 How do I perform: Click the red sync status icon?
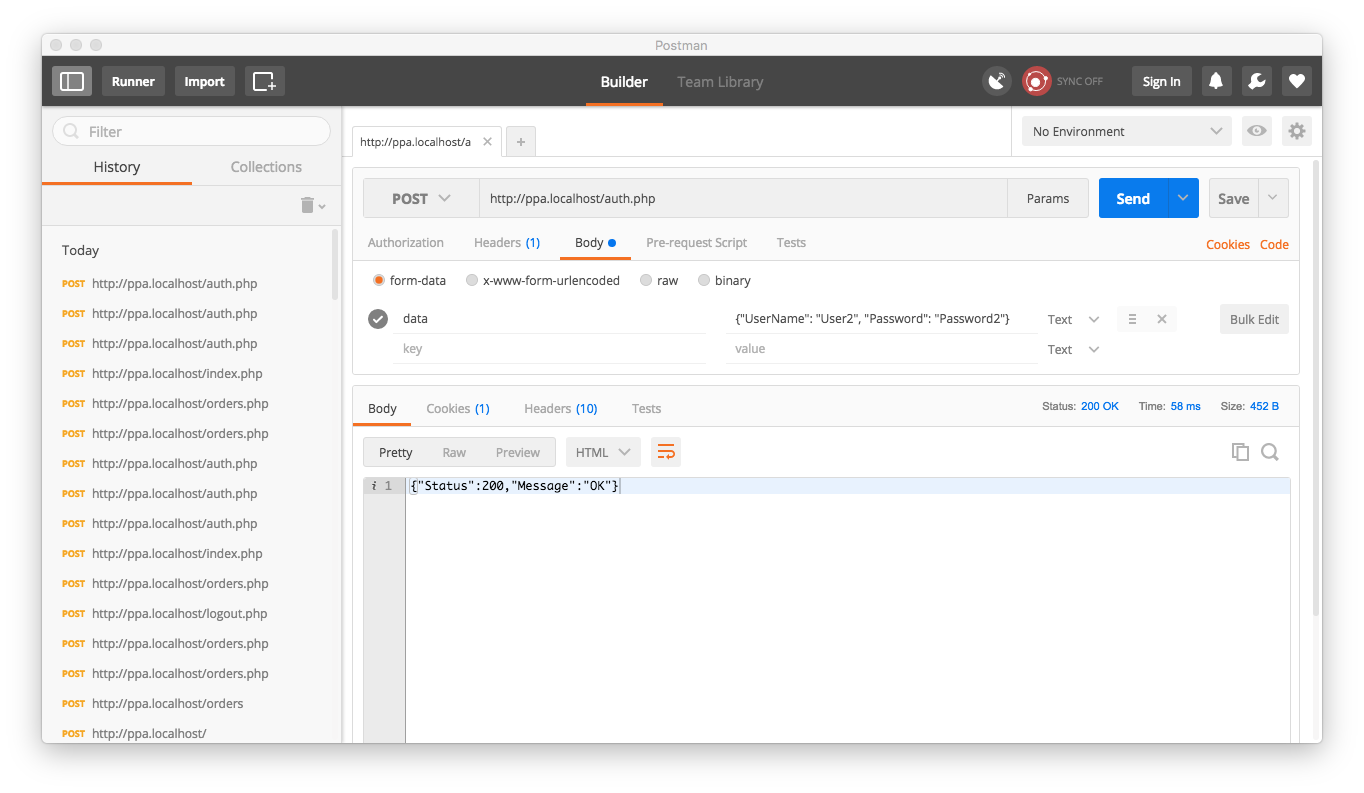[x=1037, y=81]
